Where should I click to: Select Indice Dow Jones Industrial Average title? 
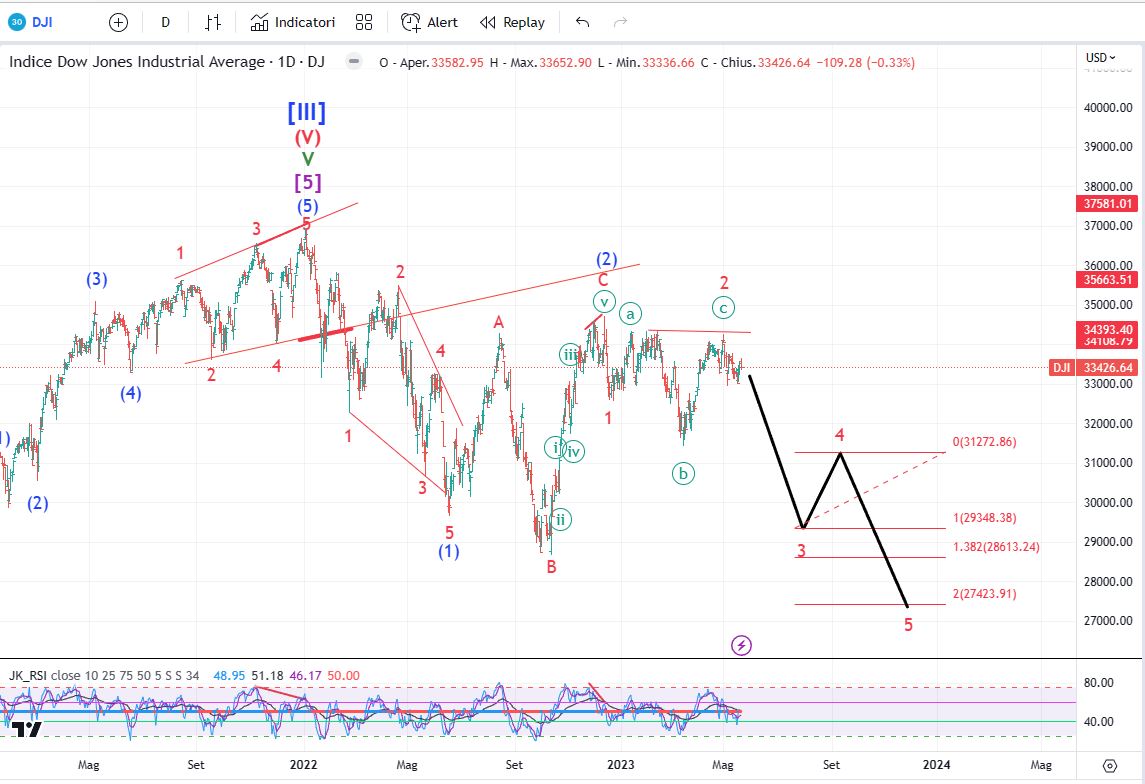click(137, 62)
